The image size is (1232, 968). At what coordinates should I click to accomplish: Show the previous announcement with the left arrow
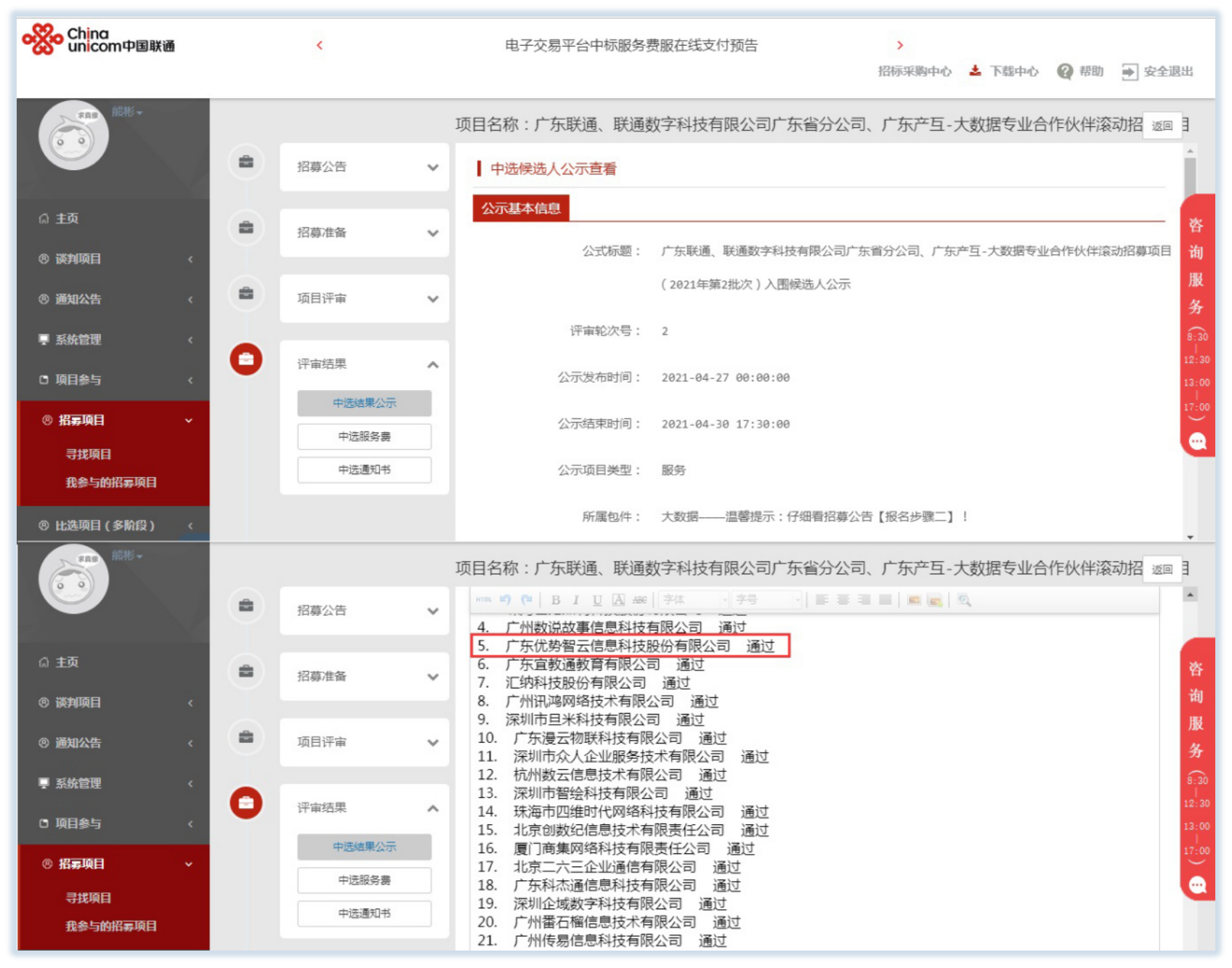pos(320,45)
